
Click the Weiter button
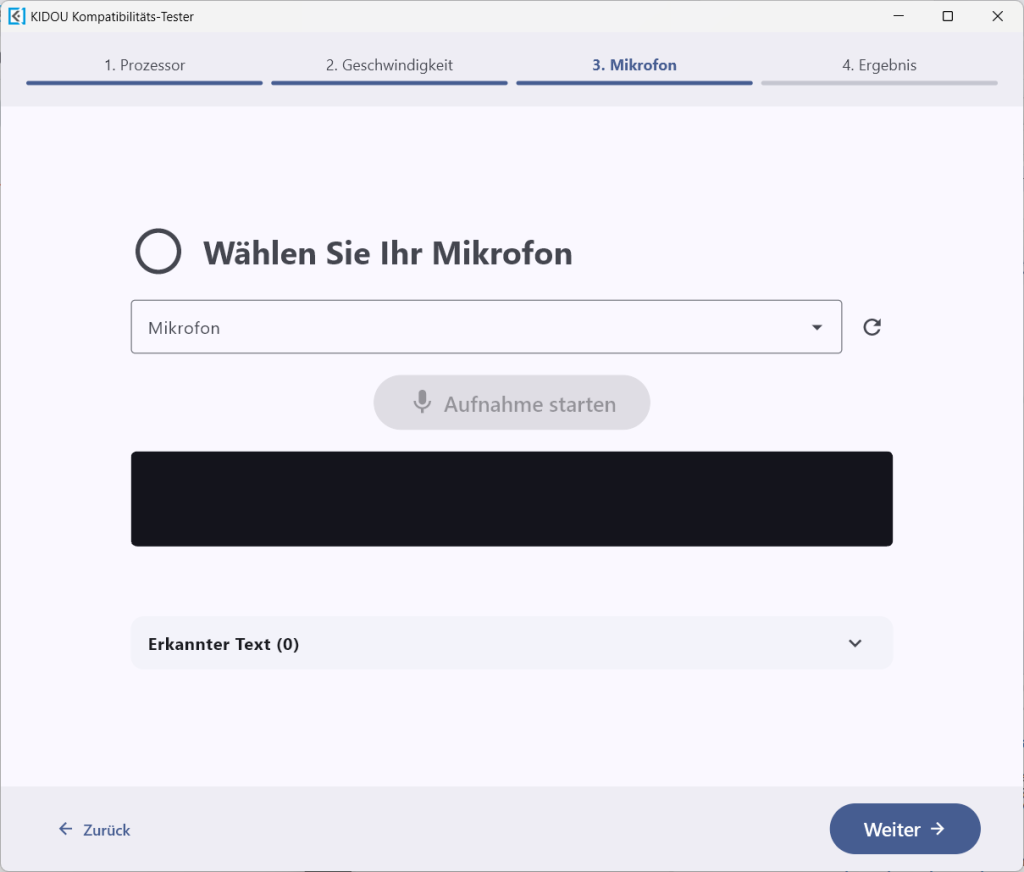(x=904, y=829)
